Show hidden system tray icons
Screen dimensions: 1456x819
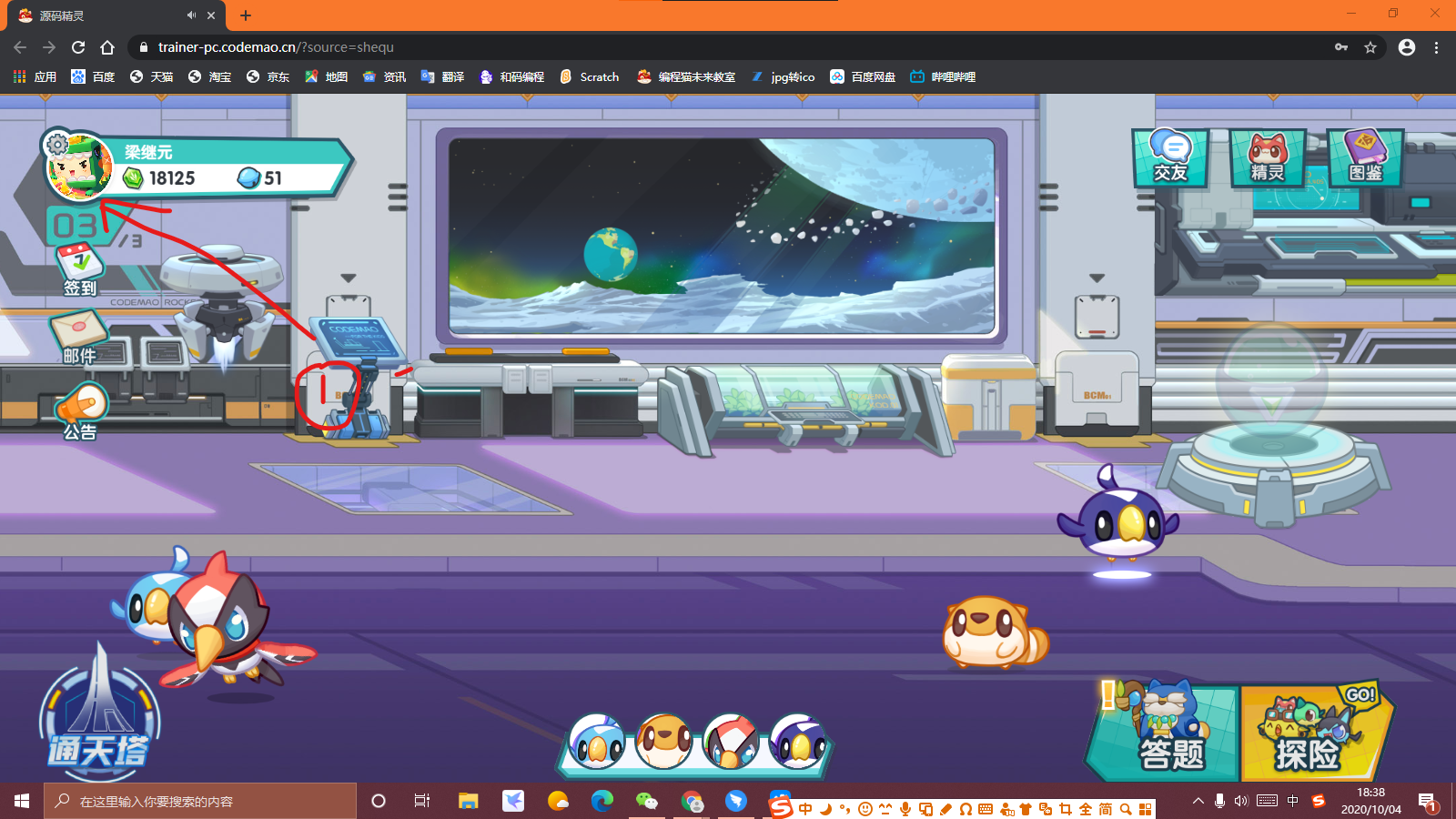coord(1198,801)
